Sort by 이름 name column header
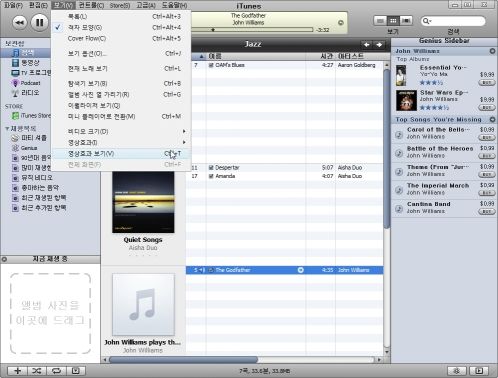The image size is (498, 378). click(x=255, y=56)
